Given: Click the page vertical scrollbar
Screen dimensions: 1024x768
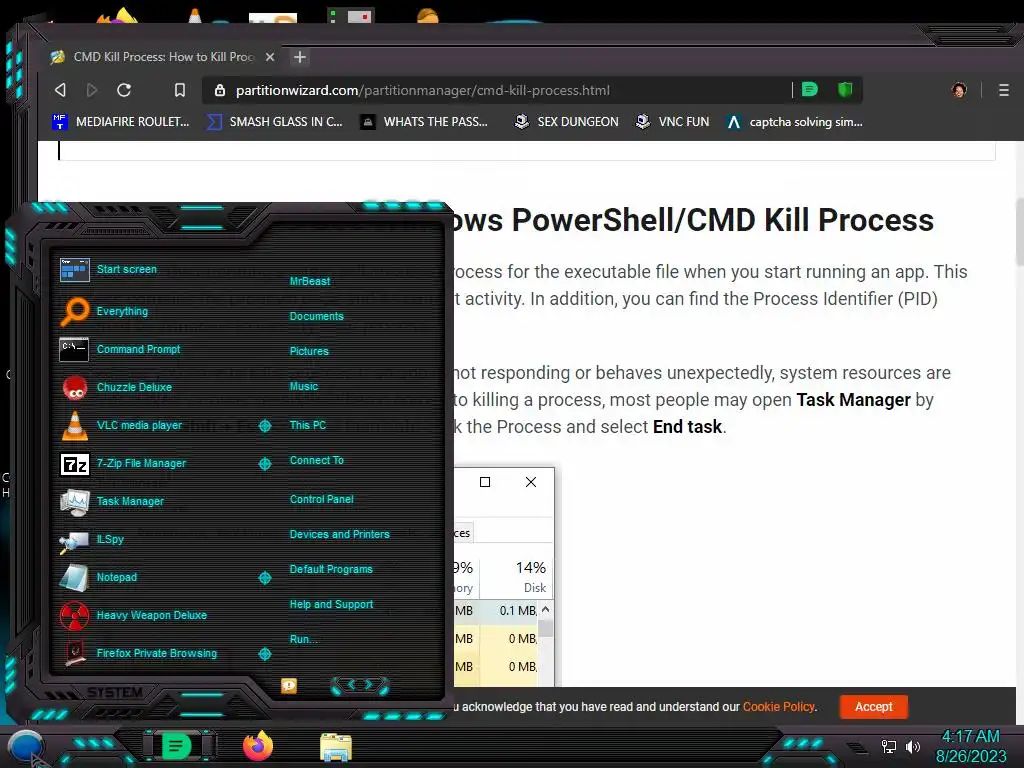Looking at the screenshot, I should pos(1019,232).
